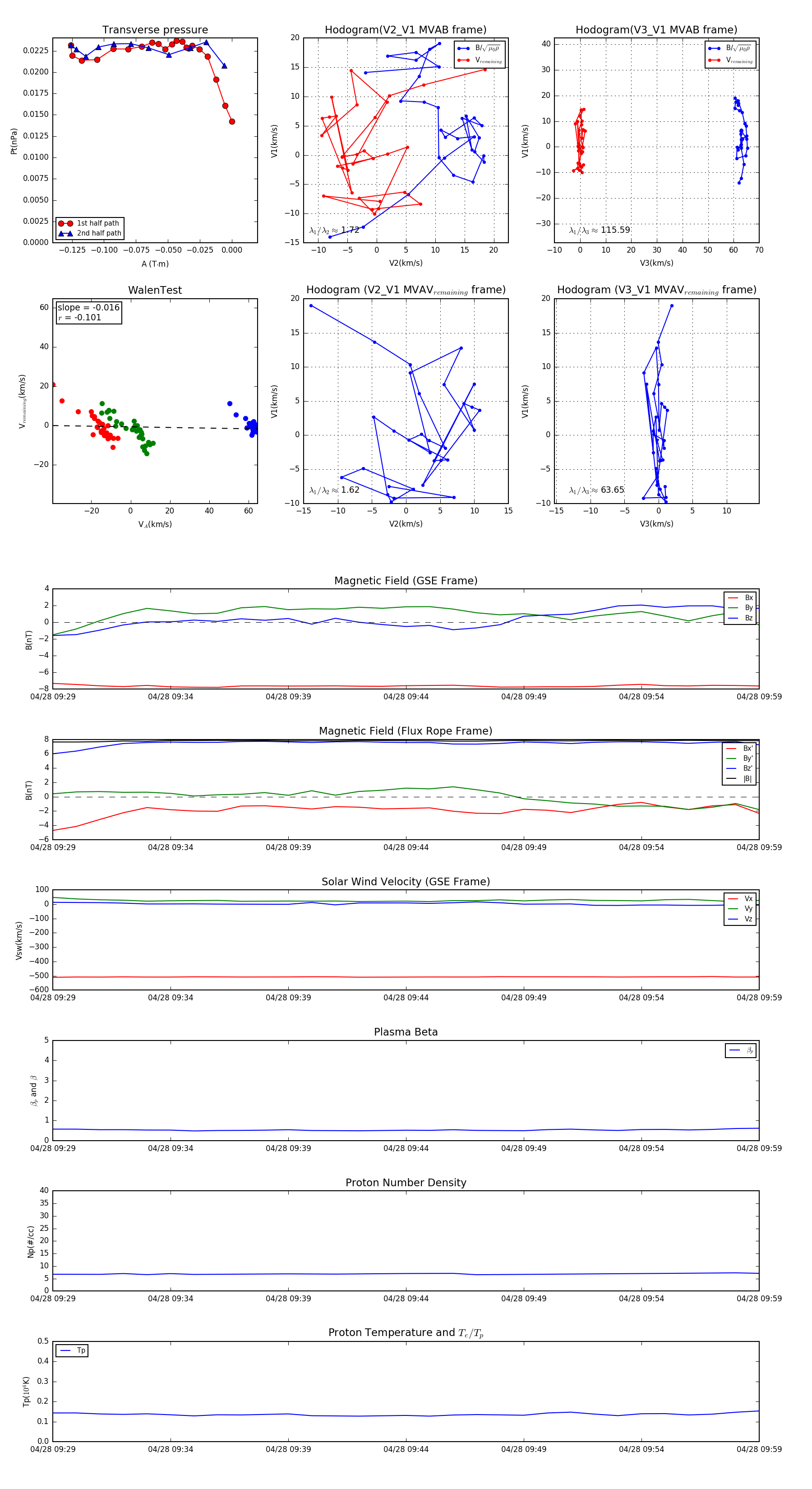The width and height of the screenshot is (812, 1489).
Task: Click the eigenvalue ratio text '1.62'
Action: pyautogui.click(x=350, y=490)
